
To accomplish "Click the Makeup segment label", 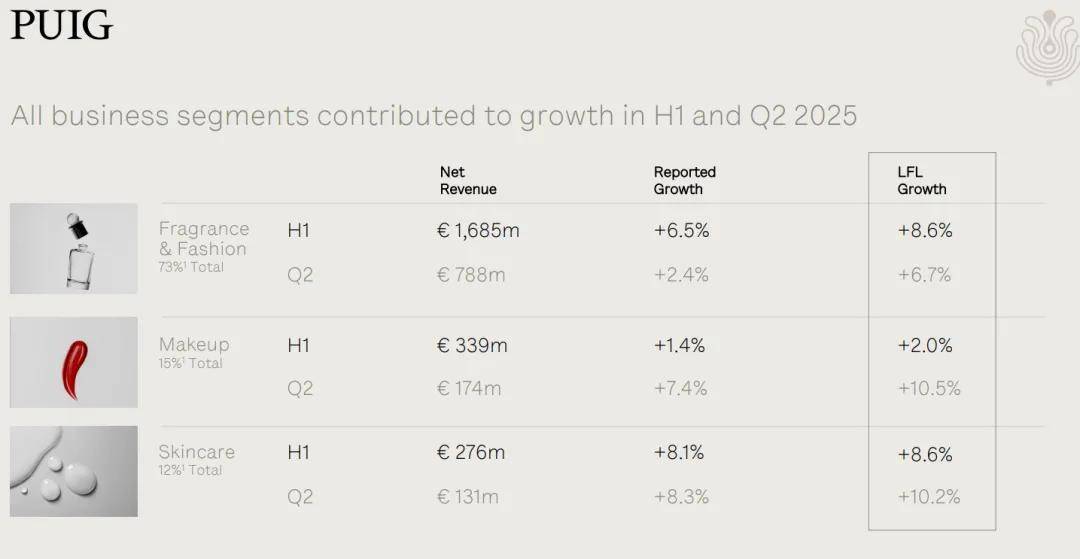I will coord(193,345).
